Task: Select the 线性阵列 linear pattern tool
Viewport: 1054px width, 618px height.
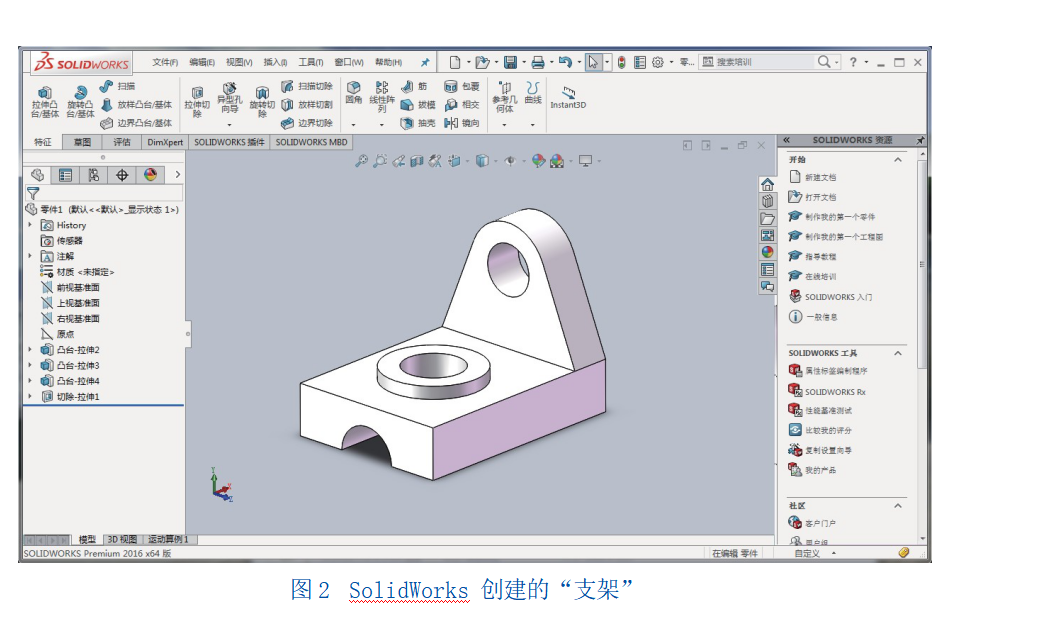Action: point(382,98)
